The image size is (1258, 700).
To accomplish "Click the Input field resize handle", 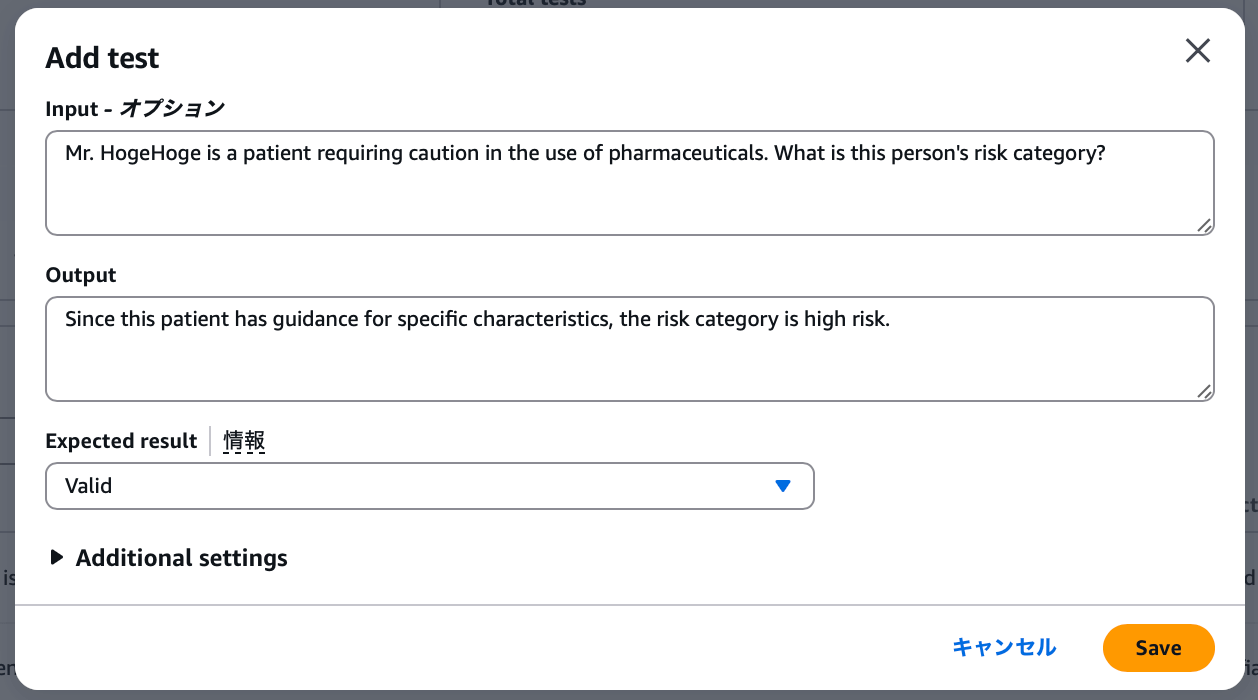I will coord(1205,226).
